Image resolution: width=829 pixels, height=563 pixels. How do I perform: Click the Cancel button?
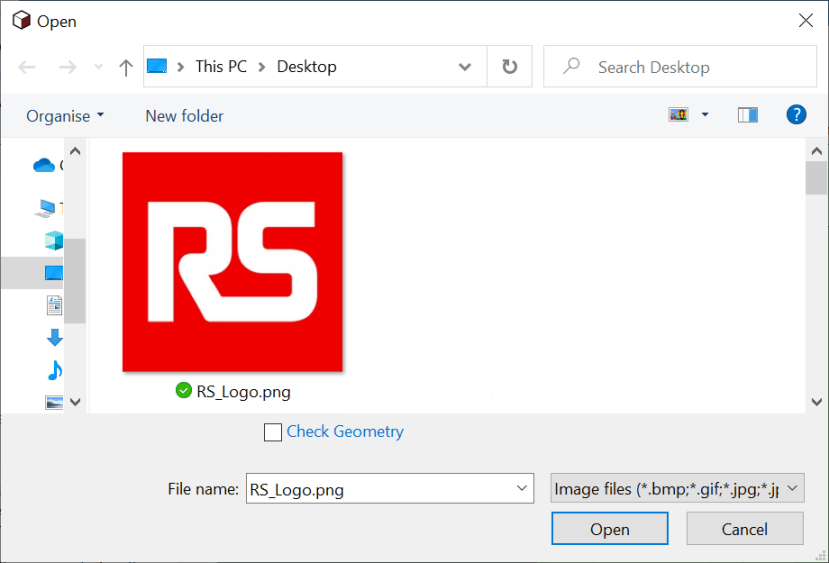pos(744,529)
